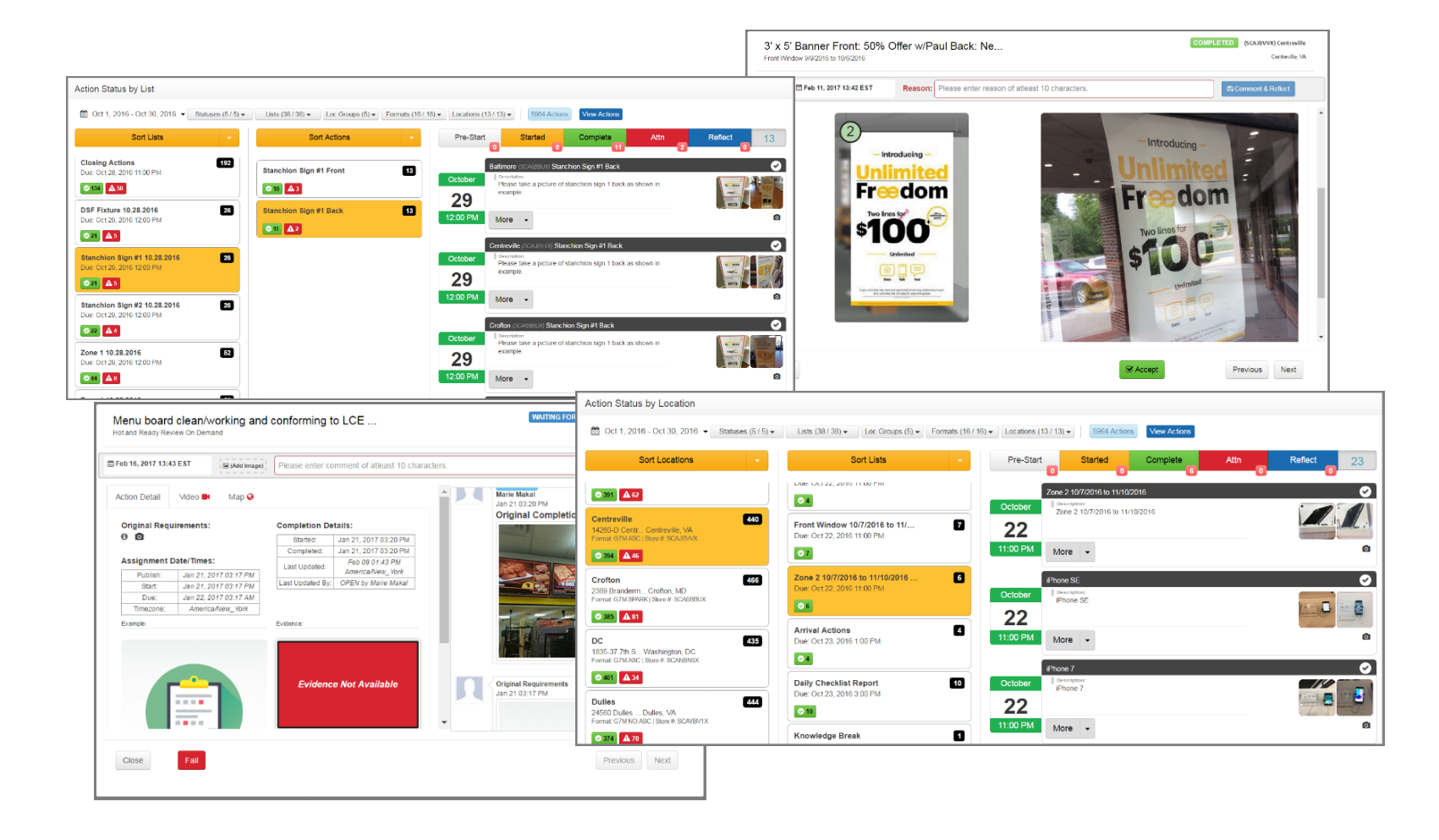Click red 46 attention badge on Centreville location
The height and width of the screenshot is (840, 1439).
(x=631, y=556)
